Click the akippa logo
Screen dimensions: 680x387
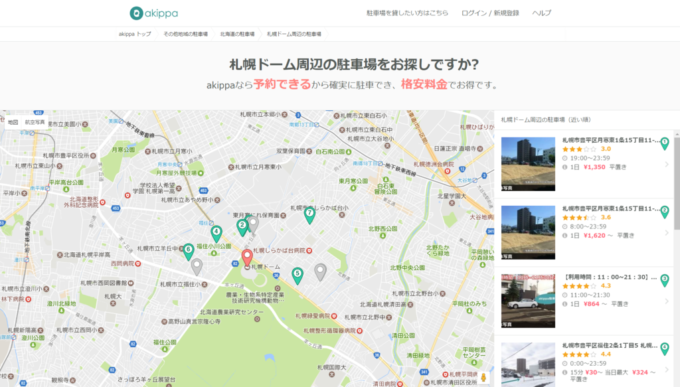tap(154, 13)
